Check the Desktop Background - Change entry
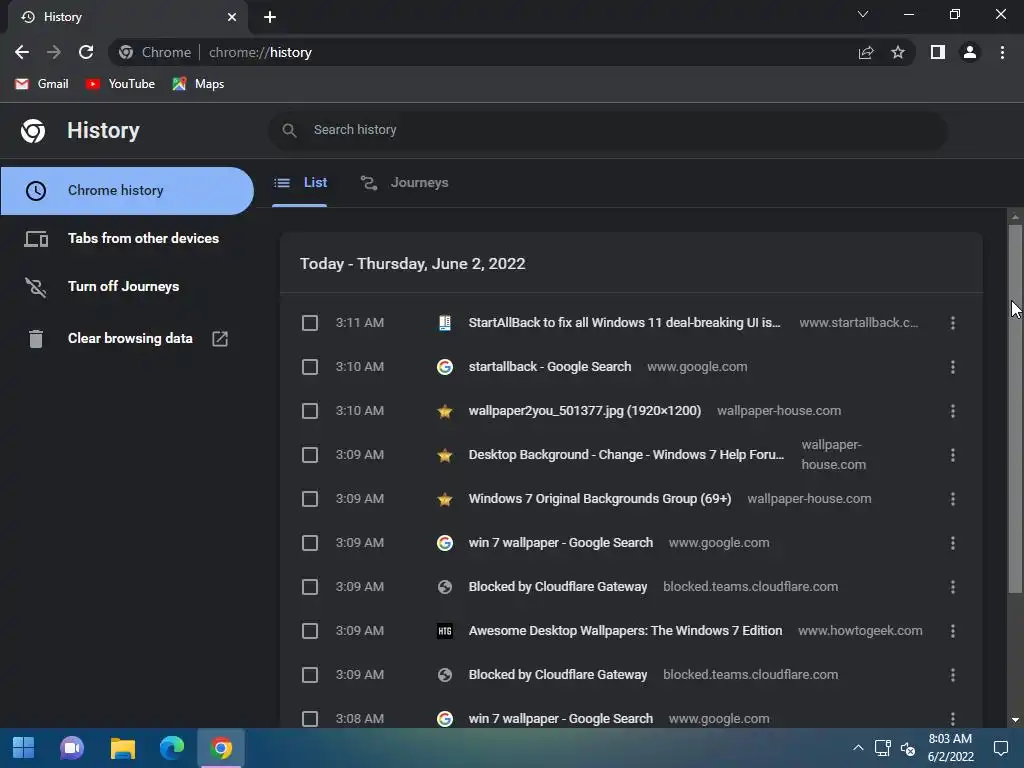Image resolution: width=1024 pixels, height=768 pixels. [x=310, y=455]
